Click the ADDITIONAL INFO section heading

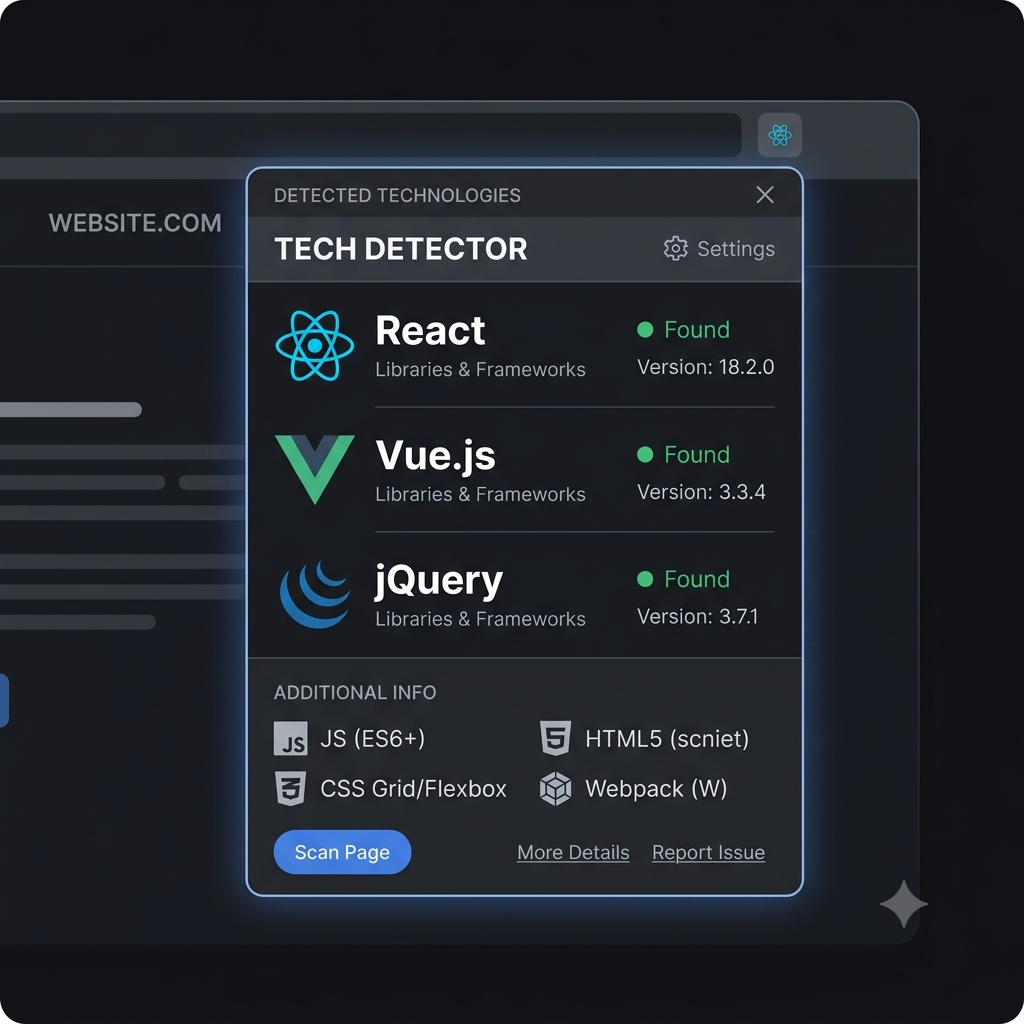point(355,692)
